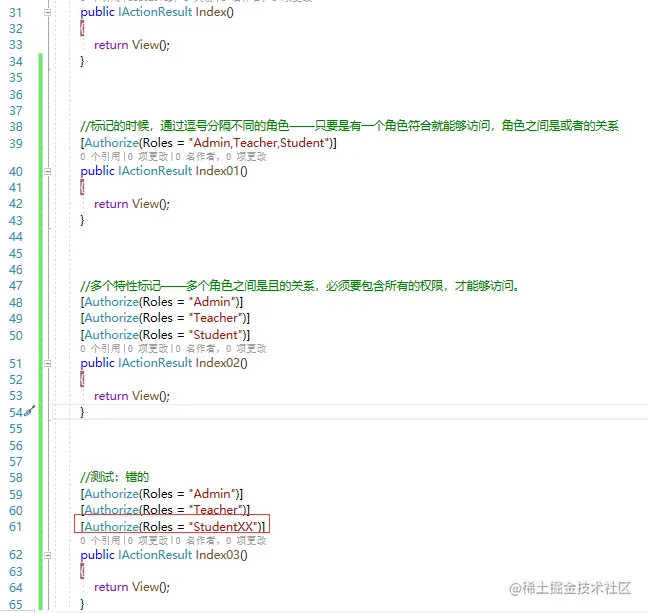Click "return View();" on line 42
This screenshot has width=648, height=613.
[132, 204]
